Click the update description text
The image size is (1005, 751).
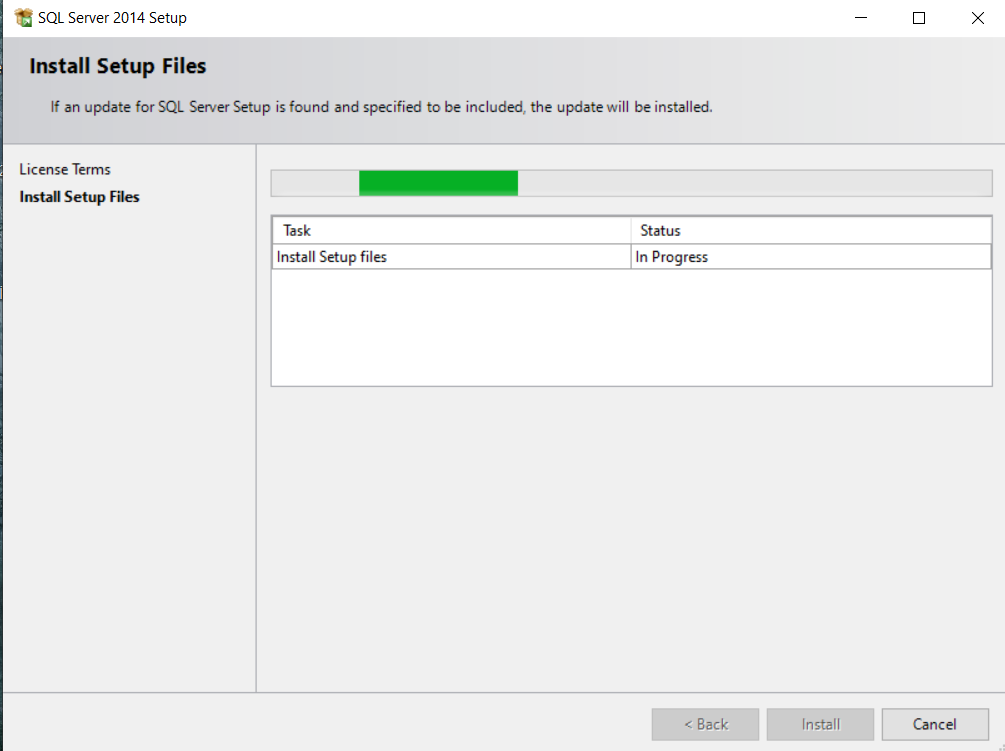tap(380, 107)
